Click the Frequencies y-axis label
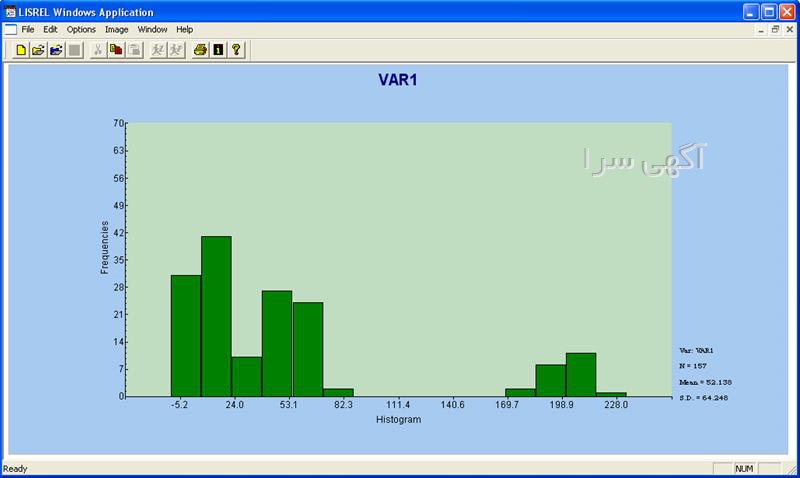800x478 pixels. point(105,247)
